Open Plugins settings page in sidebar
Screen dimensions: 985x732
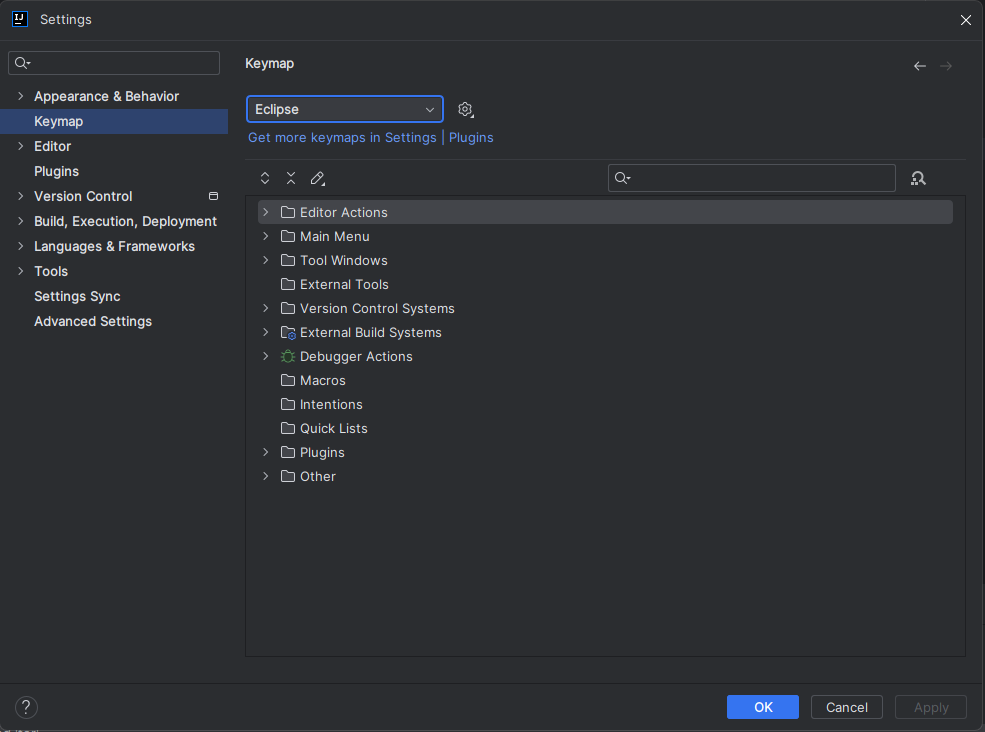pos(114,172)
